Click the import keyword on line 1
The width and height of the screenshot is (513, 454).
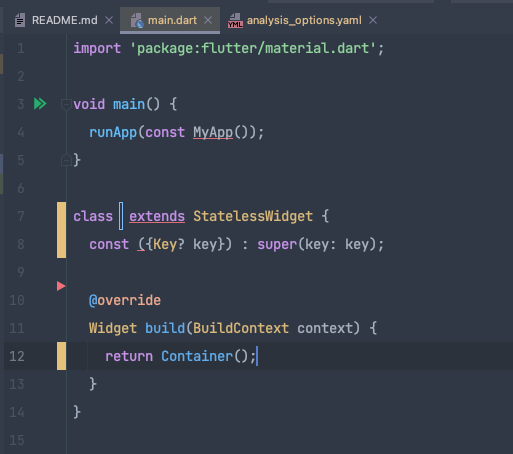tap(97, 49)
